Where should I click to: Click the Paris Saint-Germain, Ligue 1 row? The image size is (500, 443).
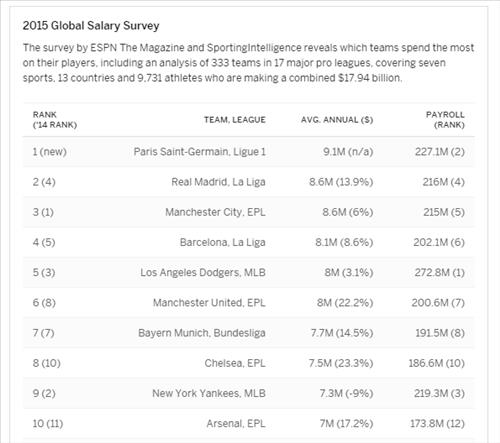pyautogui.click(x=249, y=152)
